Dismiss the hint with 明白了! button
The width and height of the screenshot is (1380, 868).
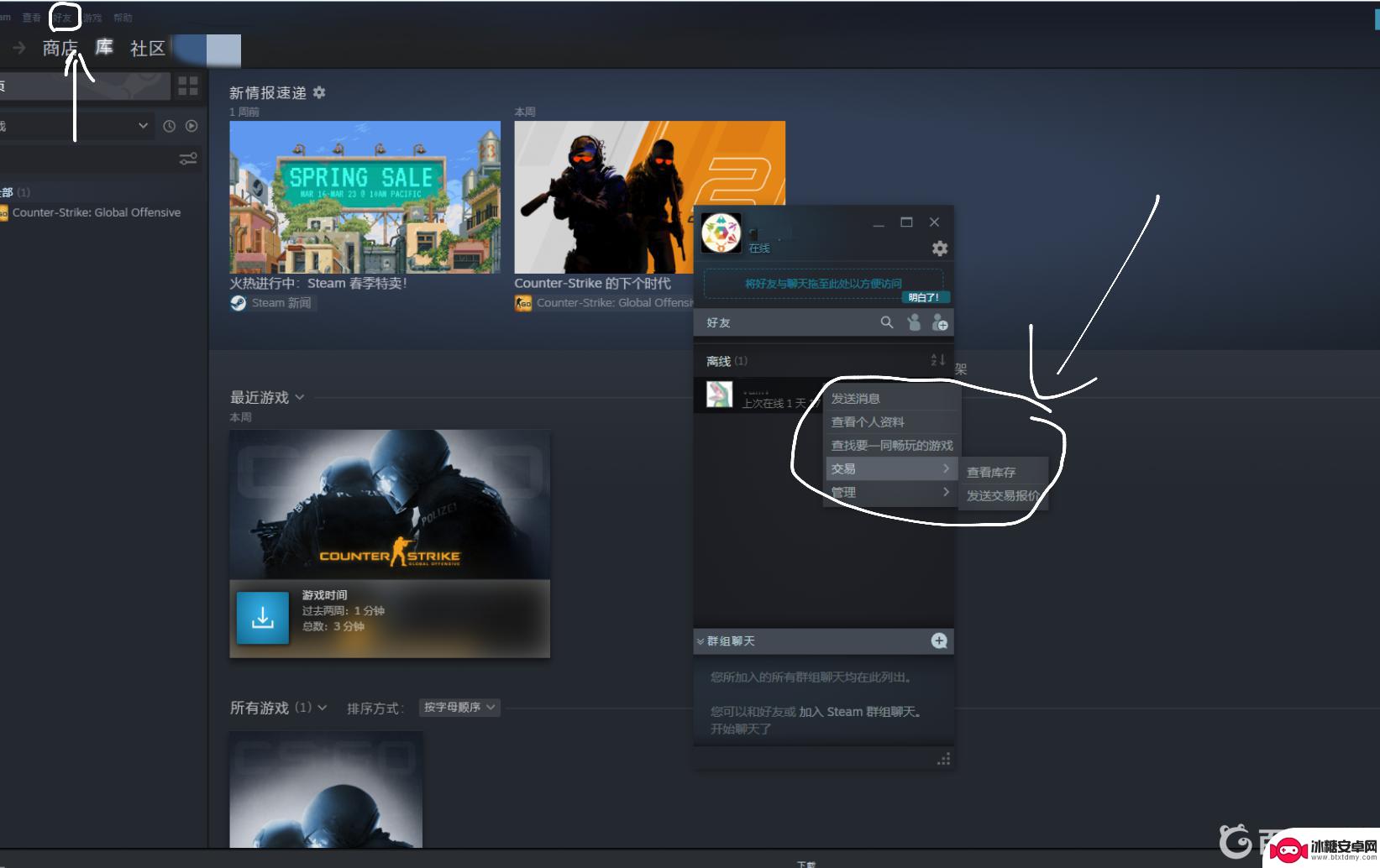(924, 297)
